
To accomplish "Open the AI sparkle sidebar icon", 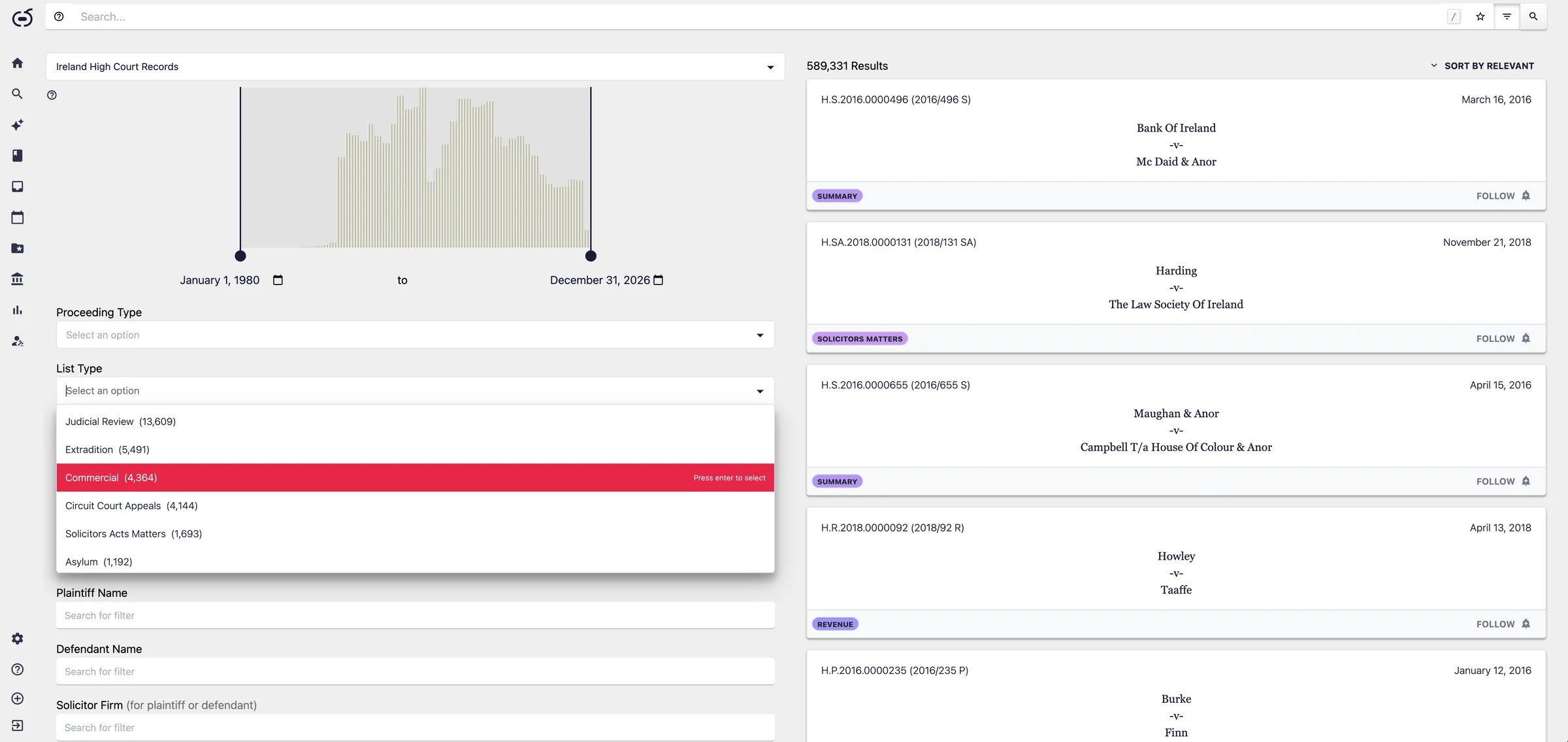I will 18,125.
